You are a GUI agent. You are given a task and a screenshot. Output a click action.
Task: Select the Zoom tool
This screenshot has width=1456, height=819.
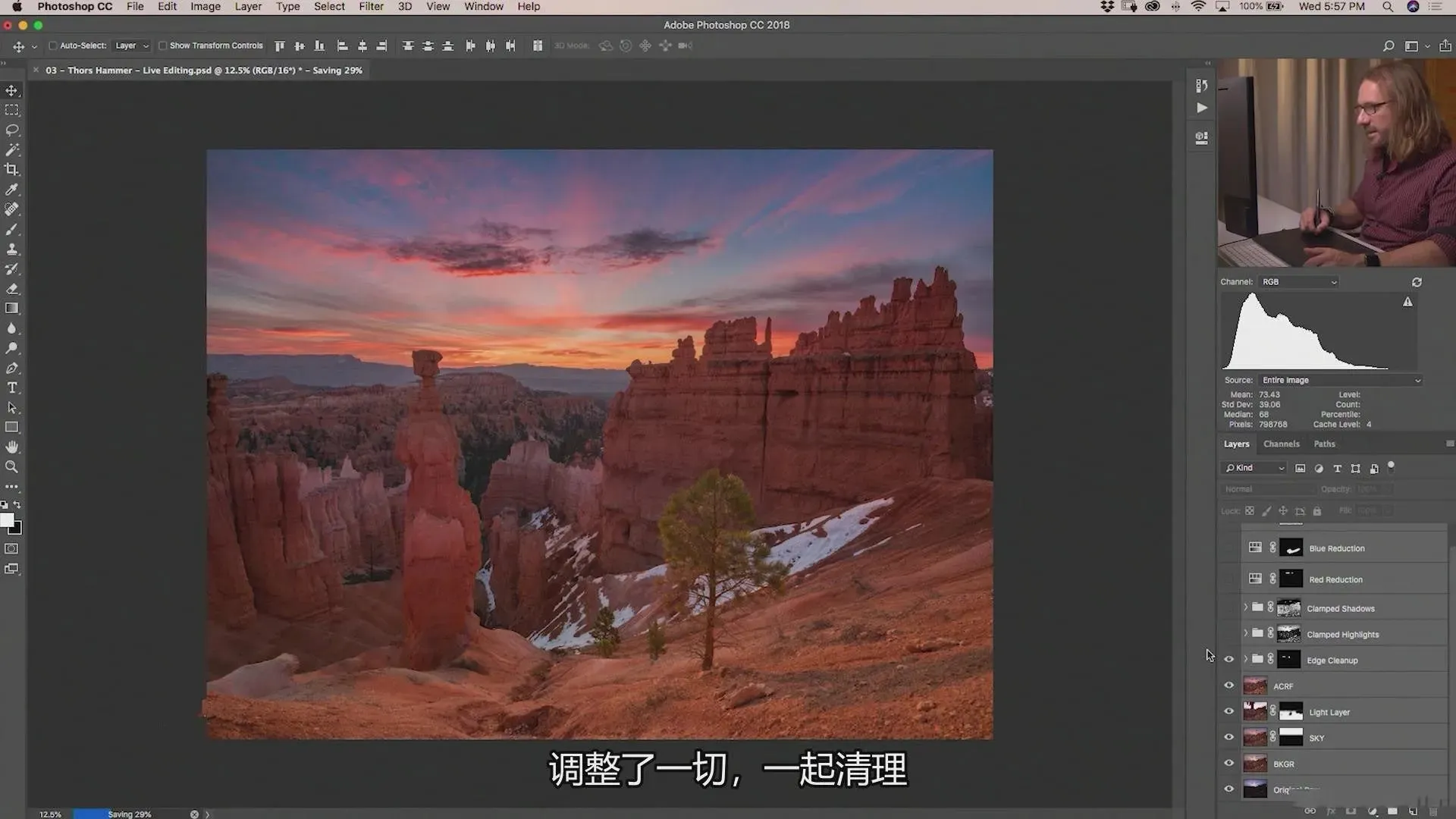(x=12, y=467)
